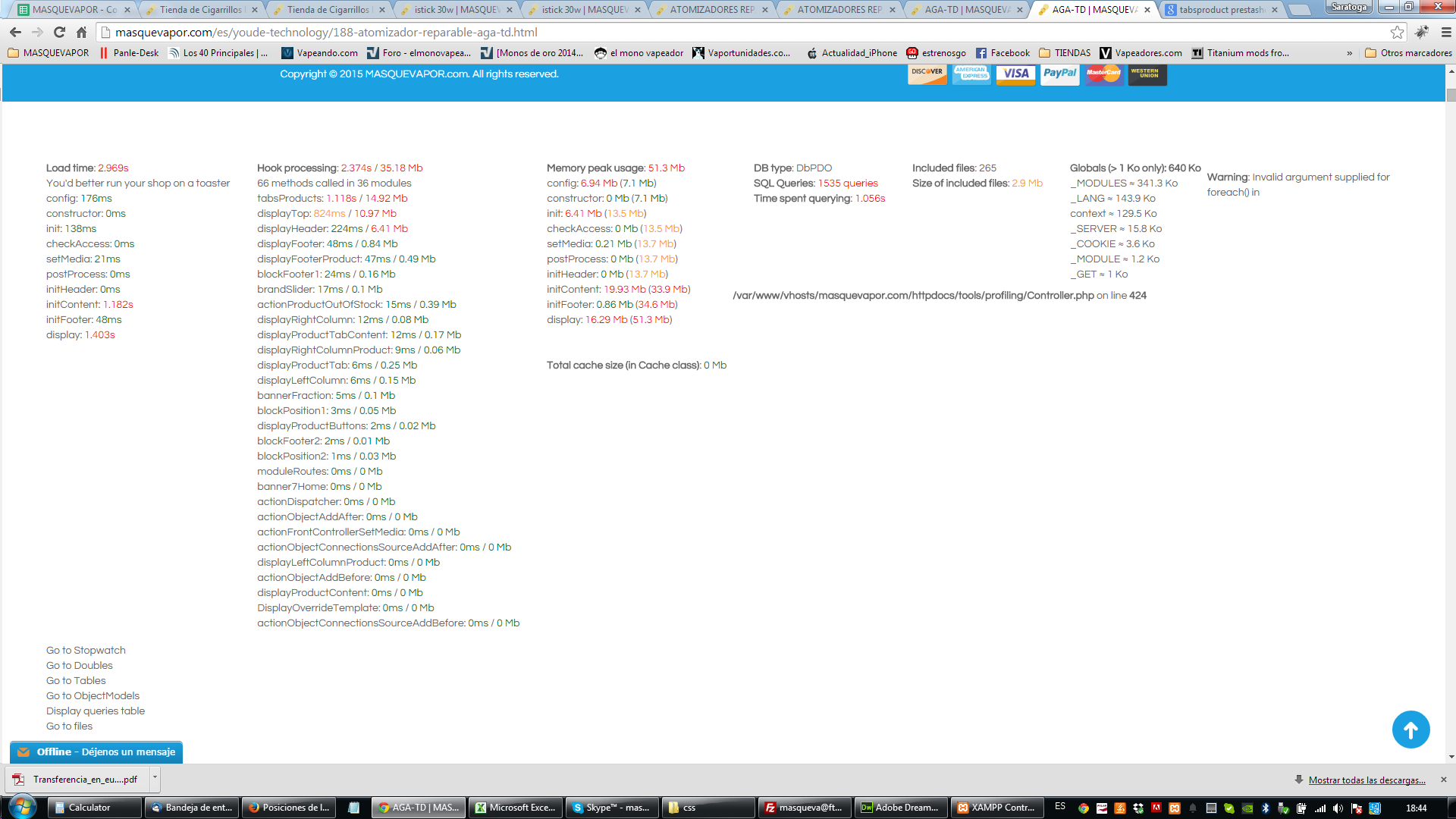
Task: Click Display queries table link
Action: pos(96,711)
